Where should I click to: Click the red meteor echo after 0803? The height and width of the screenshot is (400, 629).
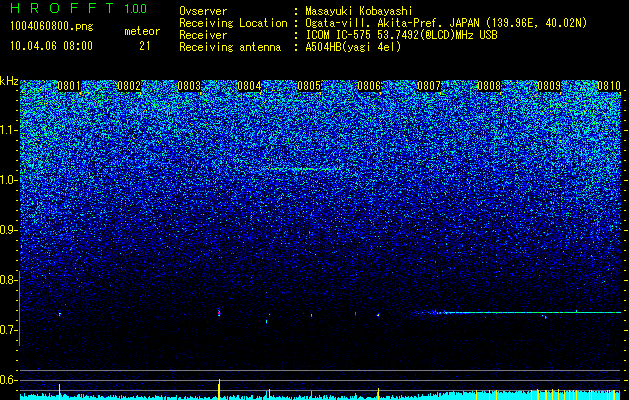(219, 313)
